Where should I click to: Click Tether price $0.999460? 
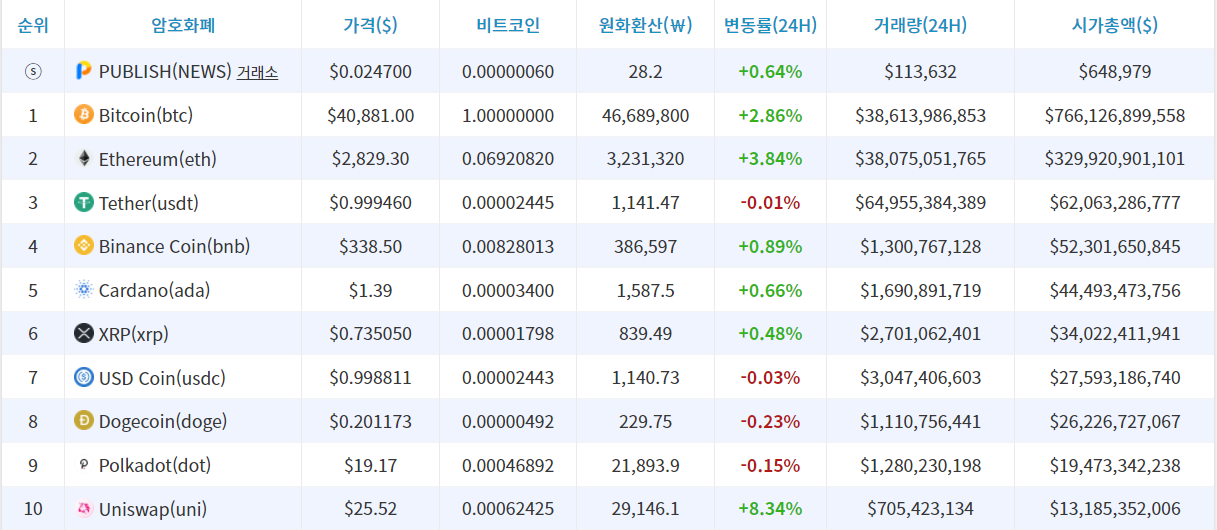371,203
